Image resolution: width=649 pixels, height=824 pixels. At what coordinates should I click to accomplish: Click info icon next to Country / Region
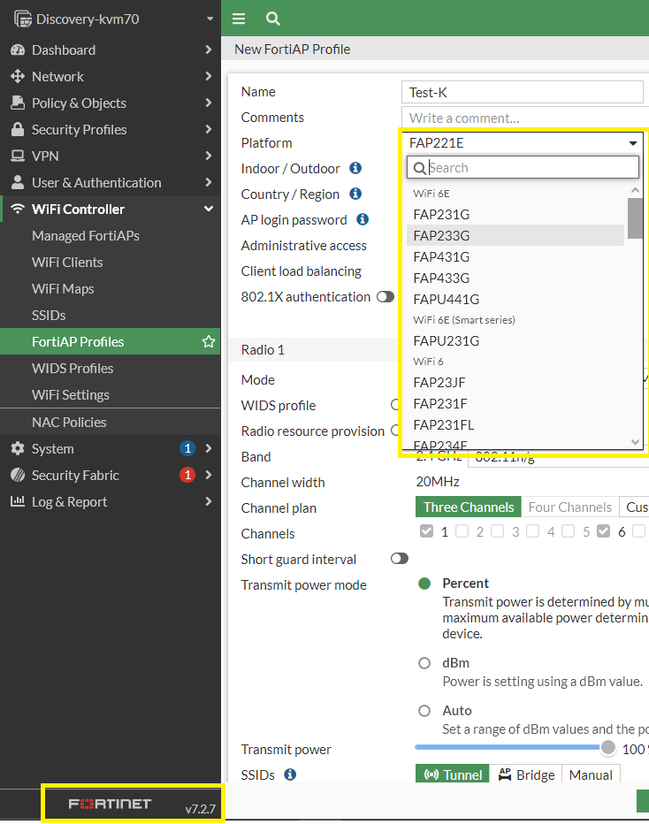[355, 194]
